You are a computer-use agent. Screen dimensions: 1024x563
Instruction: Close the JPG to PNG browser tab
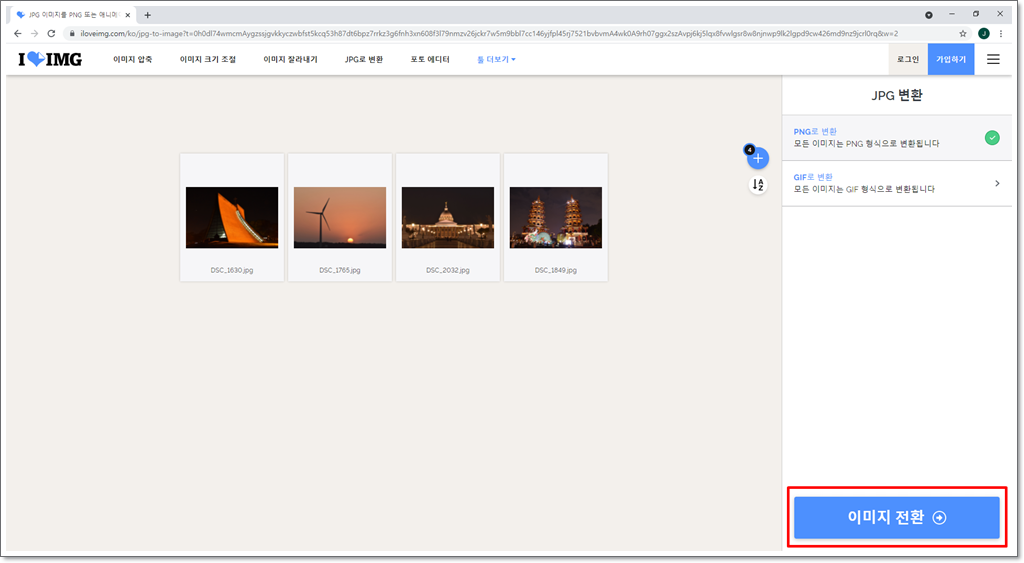[x=127, y=14]
